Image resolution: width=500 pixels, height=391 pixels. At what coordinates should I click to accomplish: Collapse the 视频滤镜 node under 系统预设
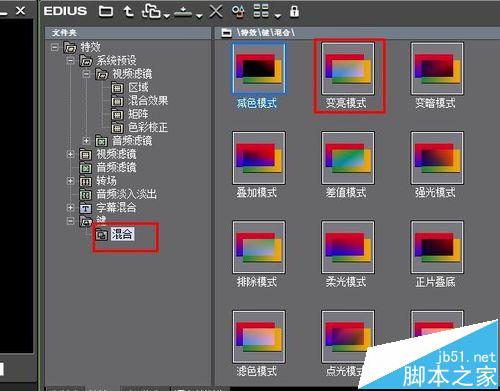coord(87,74)
